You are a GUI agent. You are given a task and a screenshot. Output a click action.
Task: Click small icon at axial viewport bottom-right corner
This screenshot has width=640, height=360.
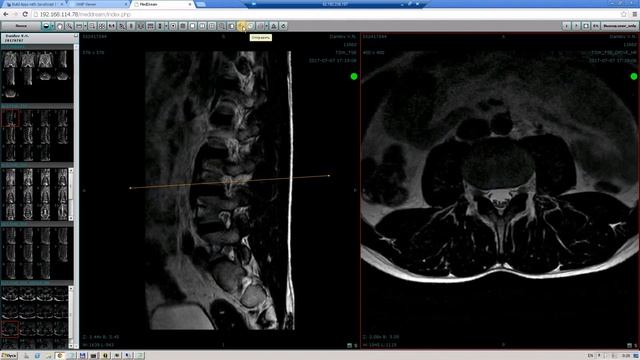pyautogui.click(x=629, y=345)
